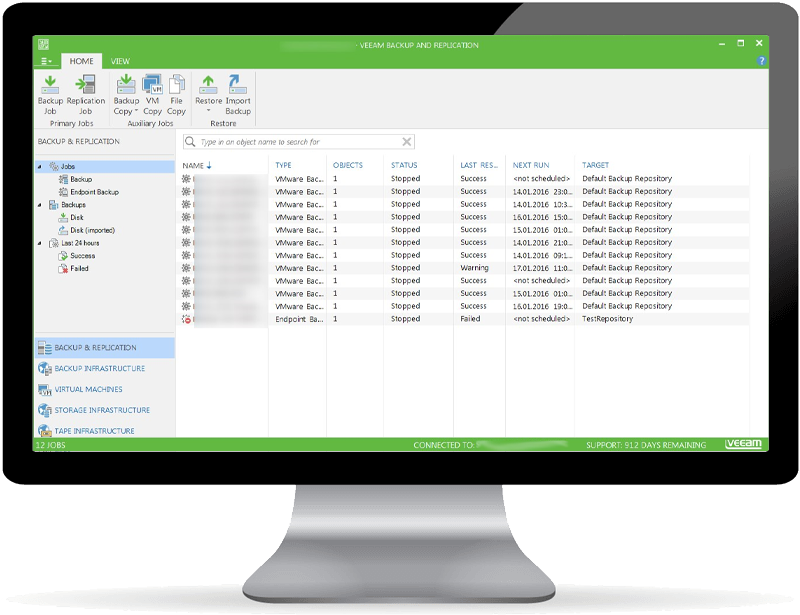
Task: Open the Backup Copy ribbon button
Action: (126, 95)
